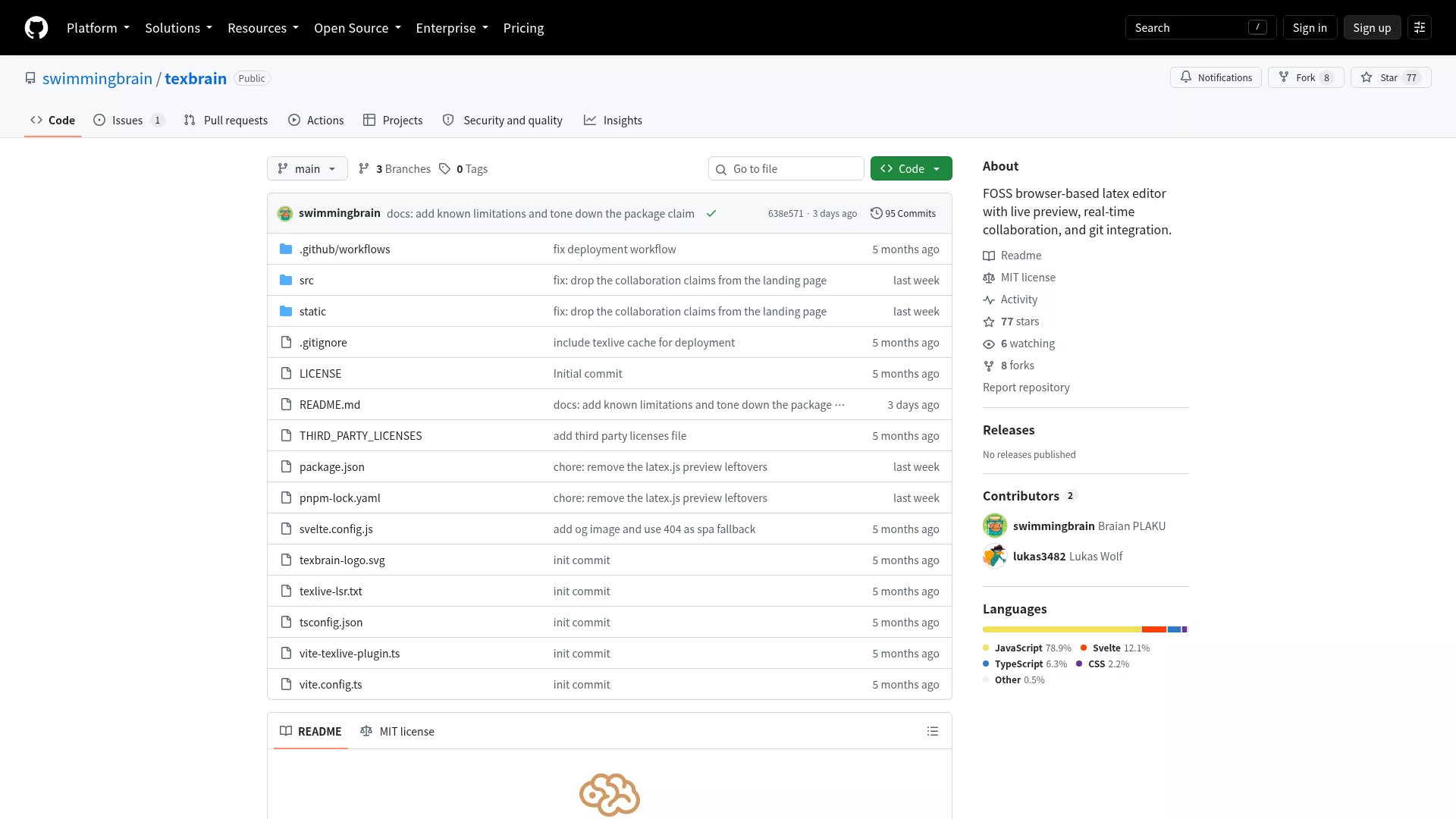Image resolution: width=1456 pixels, height=819 pixels.
Task: Click the Go to file input
Action: click(786, 169)
